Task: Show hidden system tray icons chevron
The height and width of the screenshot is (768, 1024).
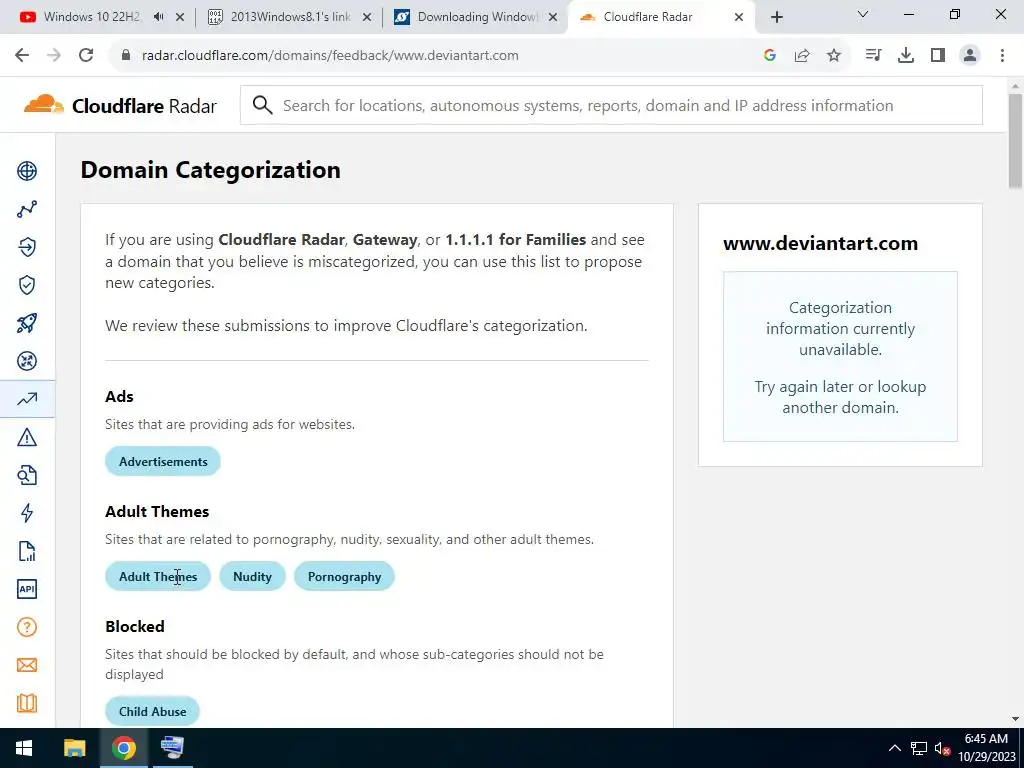Action: tap(895, 748)
